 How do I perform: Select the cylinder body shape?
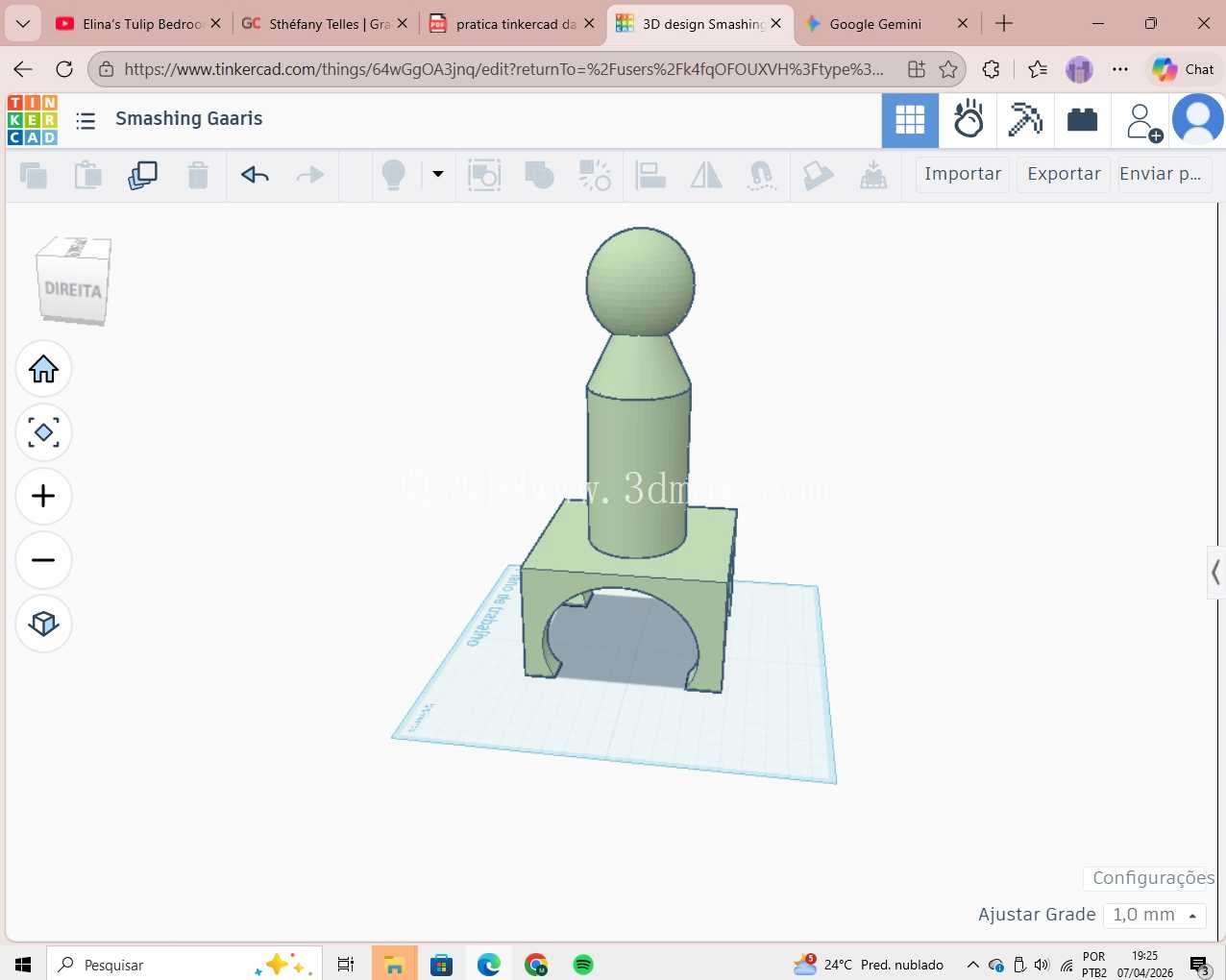tap(638, 471)
